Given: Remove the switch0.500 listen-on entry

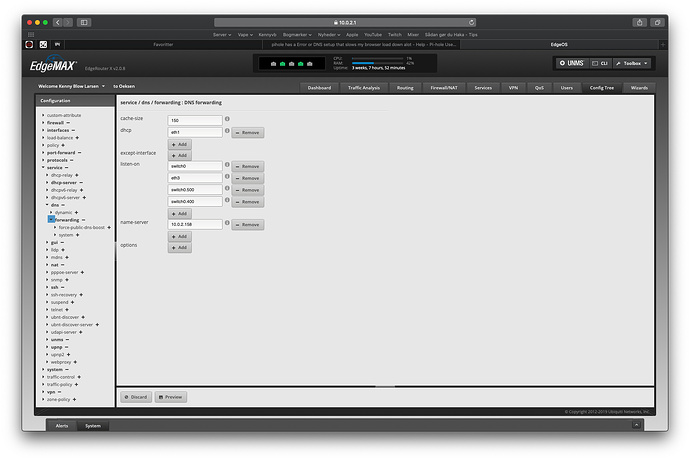Looking at the screenshot, I should pyautogui.click(x=247, y=190).
